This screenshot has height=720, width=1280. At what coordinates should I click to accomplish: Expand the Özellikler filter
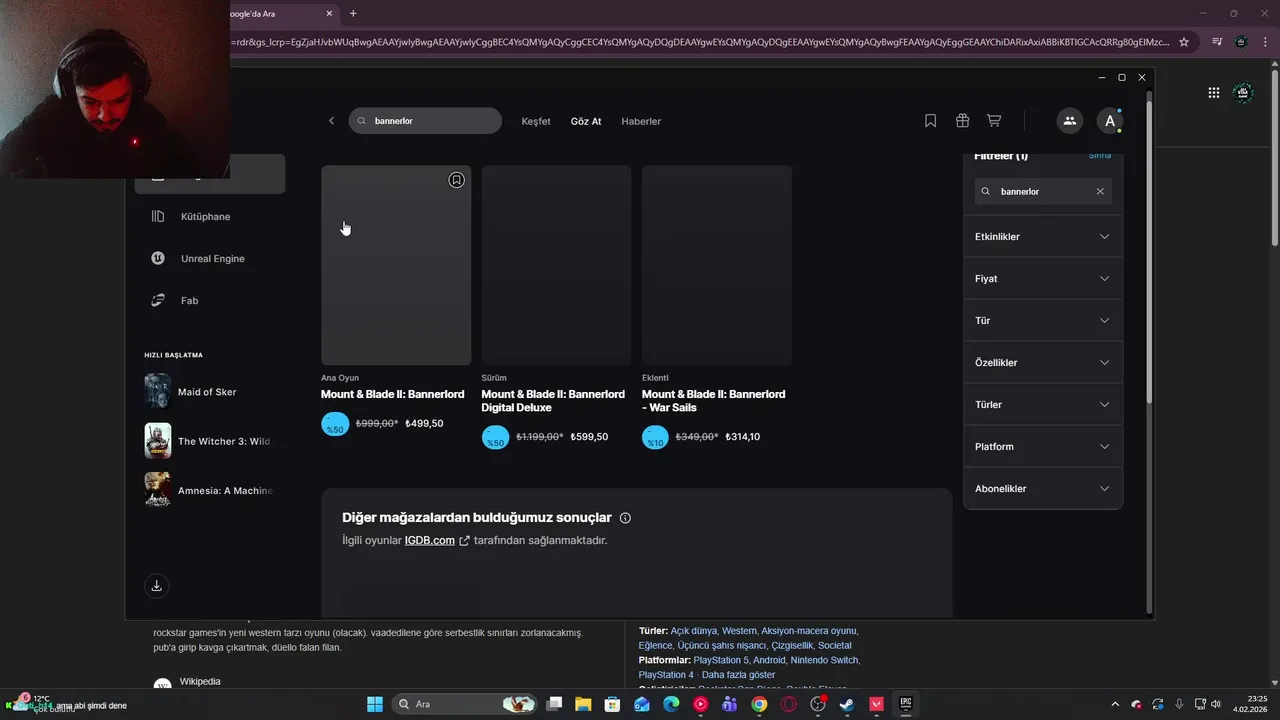[x=1042, y=363]
